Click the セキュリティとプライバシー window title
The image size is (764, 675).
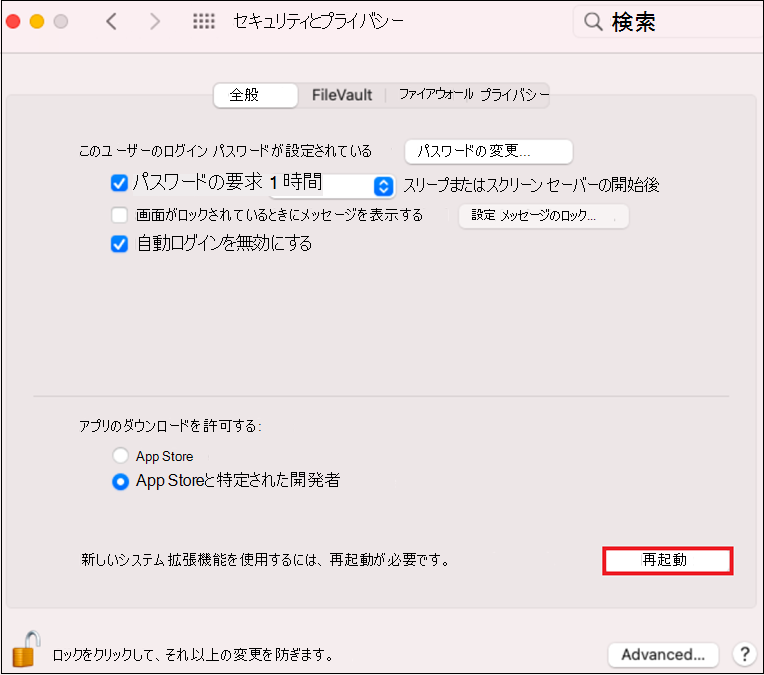coord(319,21)
